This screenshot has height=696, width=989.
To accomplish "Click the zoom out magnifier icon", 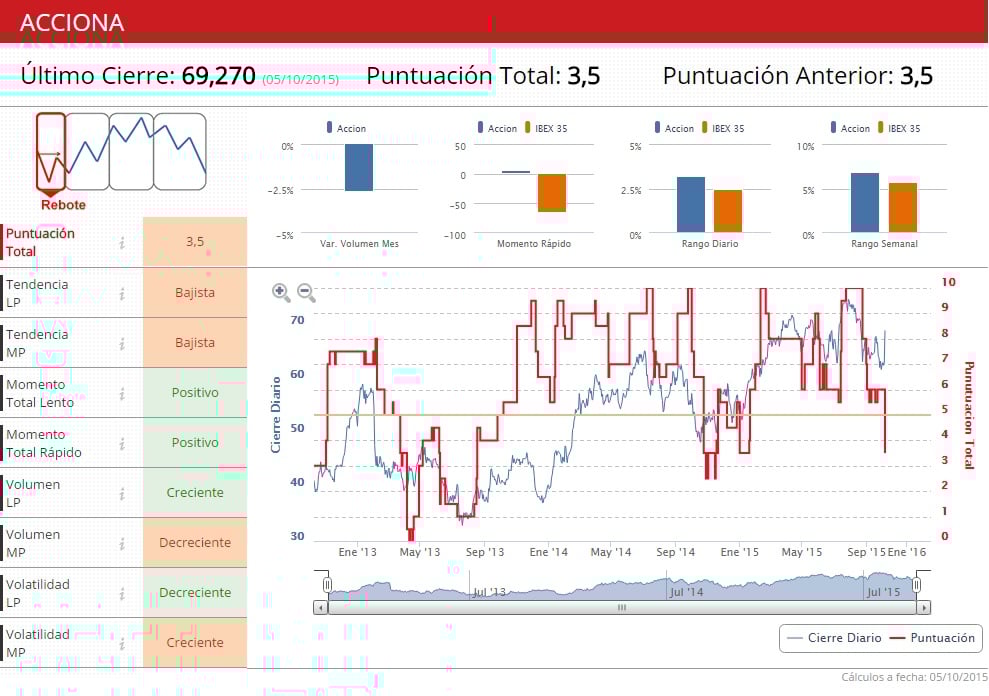I will click(x=306, y=292).
